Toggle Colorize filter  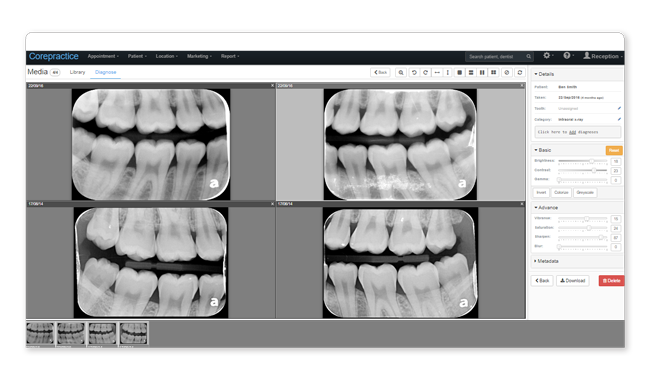[x=561, y=193]
